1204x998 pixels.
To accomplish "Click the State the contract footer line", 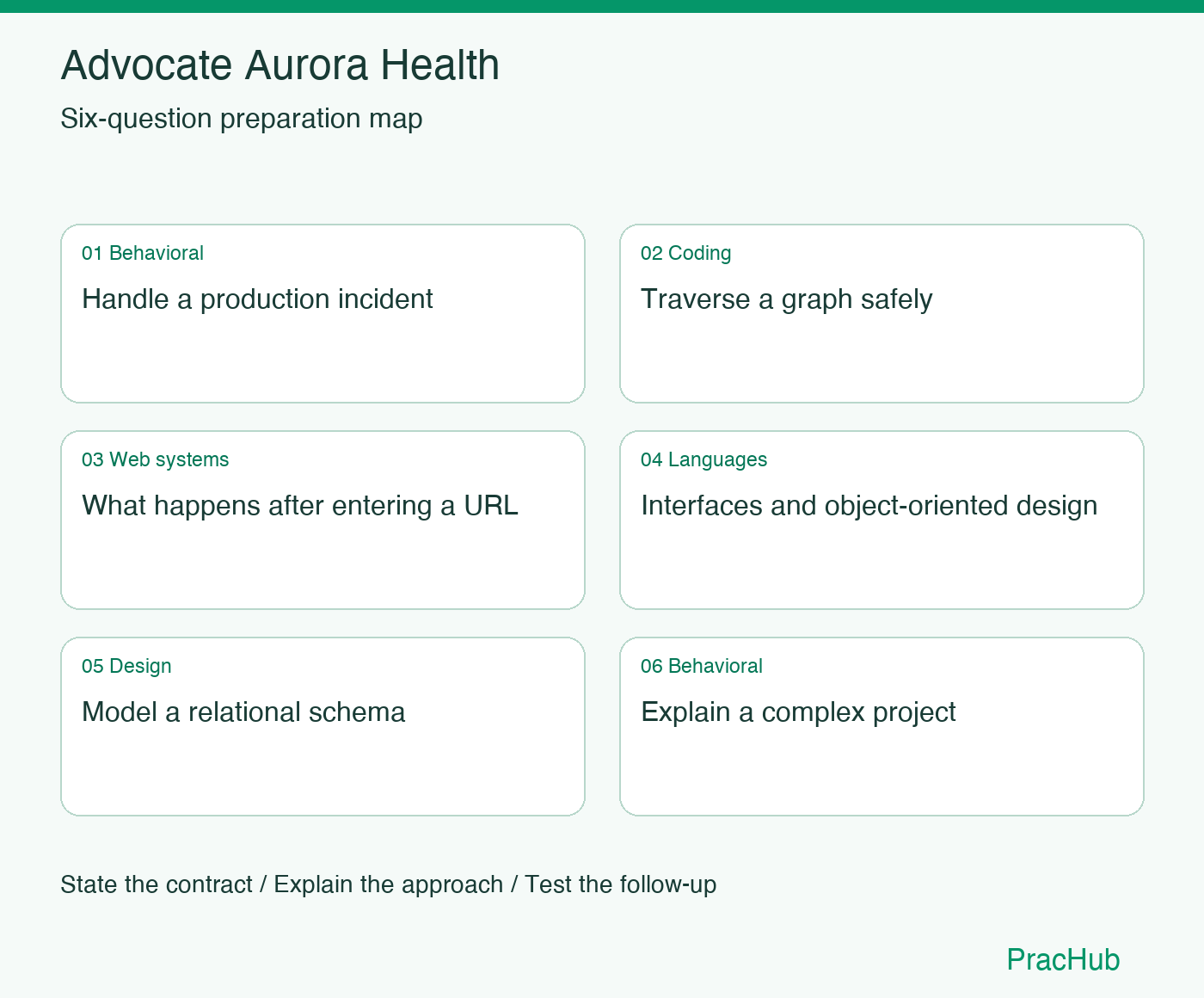I will [389, 884].
